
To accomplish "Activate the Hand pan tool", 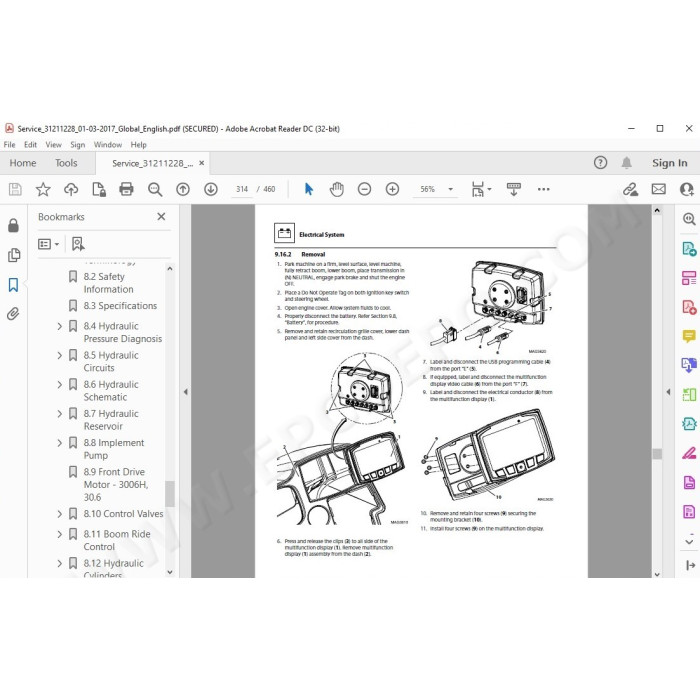I will point(337,189).
